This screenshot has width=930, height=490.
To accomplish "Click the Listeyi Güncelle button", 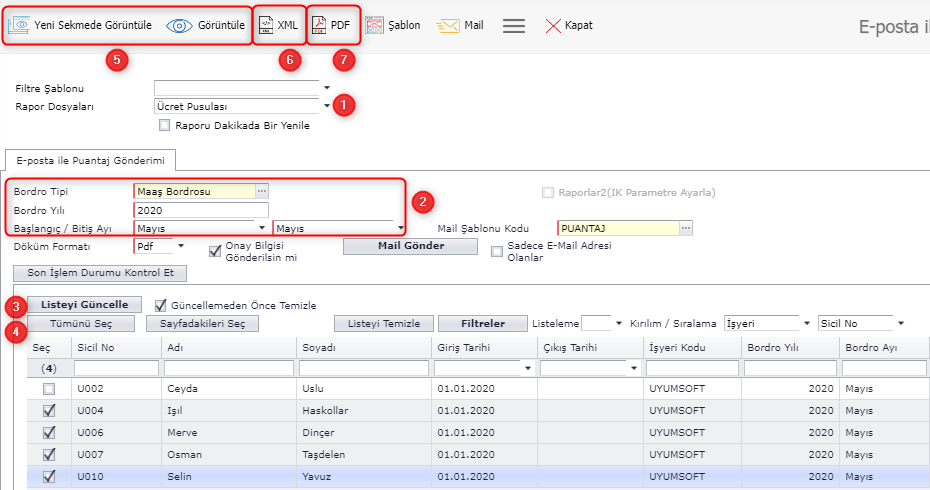I will tap(84, 304).
